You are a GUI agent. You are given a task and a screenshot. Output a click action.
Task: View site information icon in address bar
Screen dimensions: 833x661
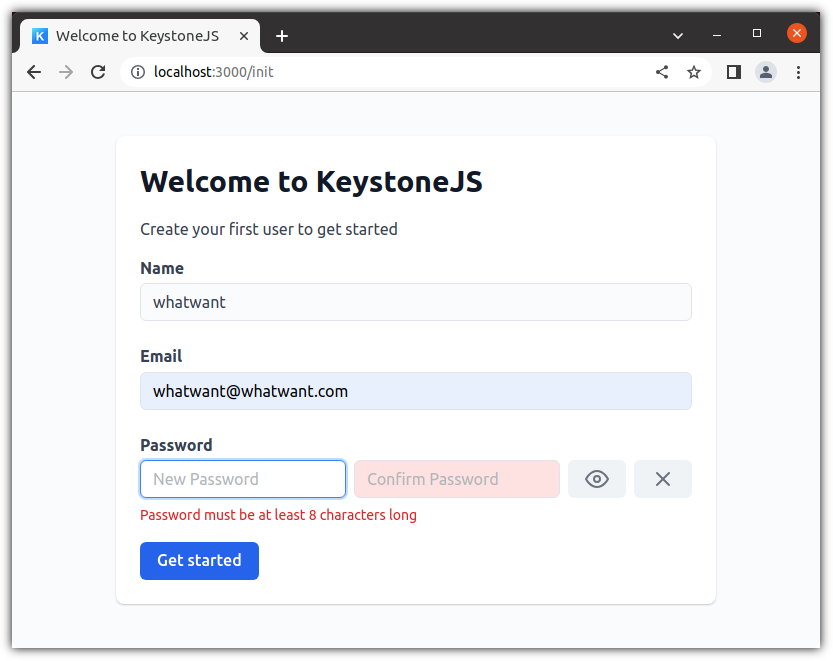(x=138, y=72)
